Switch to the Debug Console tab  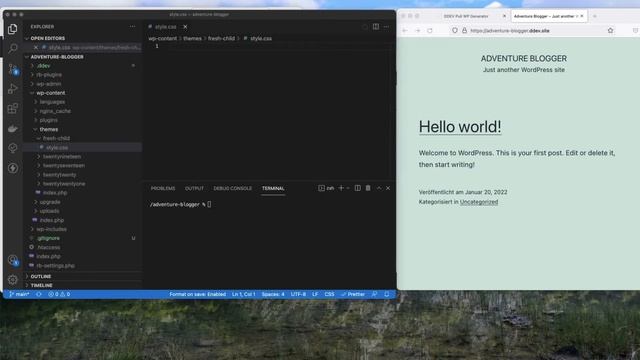click(233, 188)
